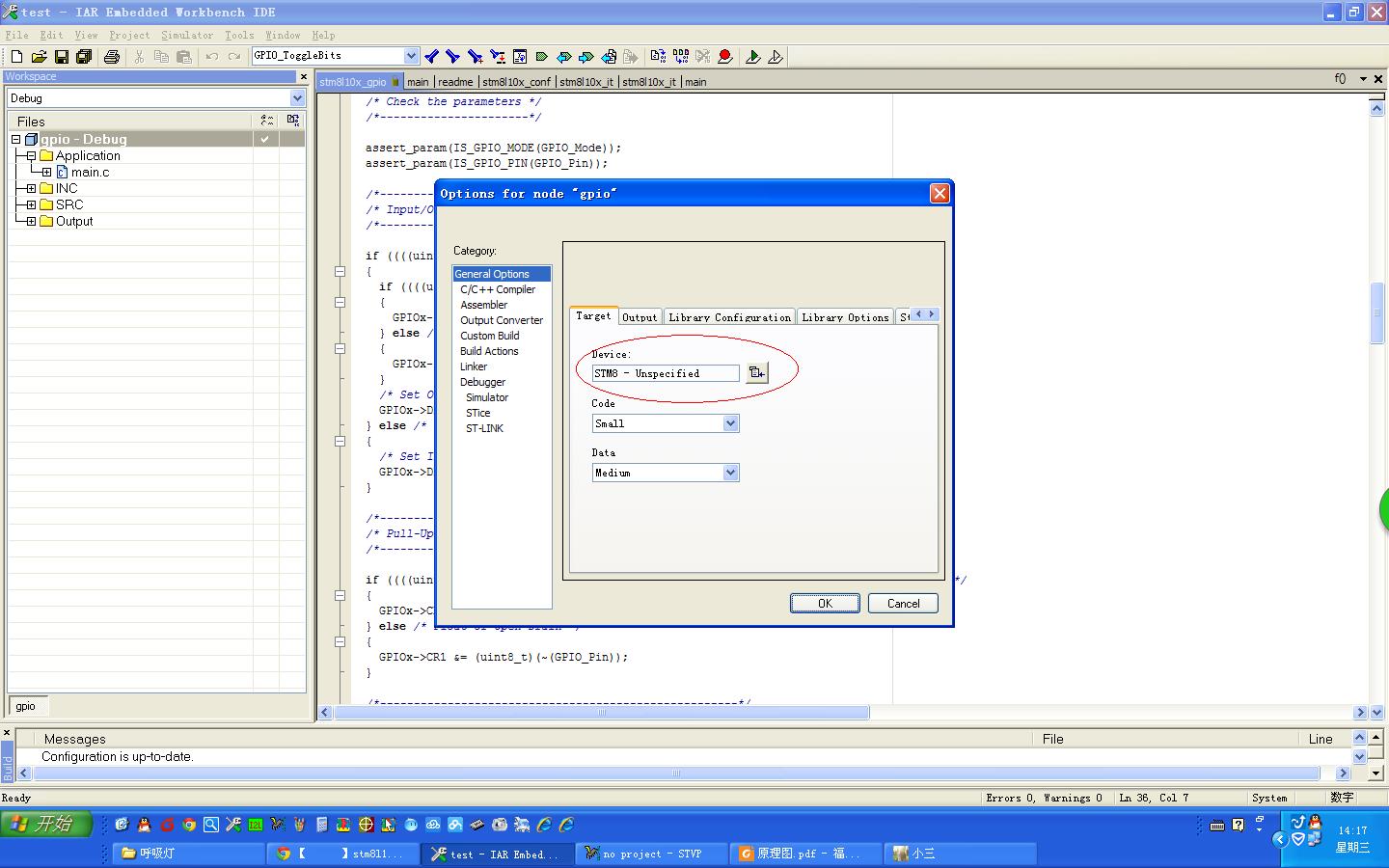Open the Project menu

pos(129,35)
